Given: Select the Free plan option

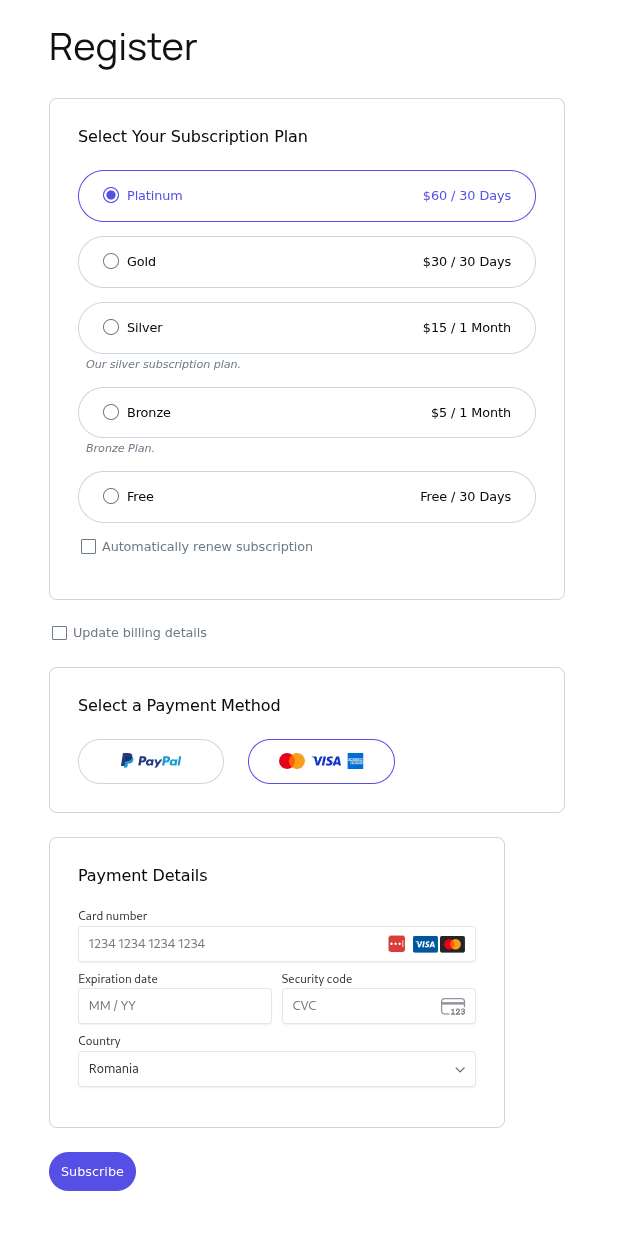Looking at the screenshot, I should [111, 496].
